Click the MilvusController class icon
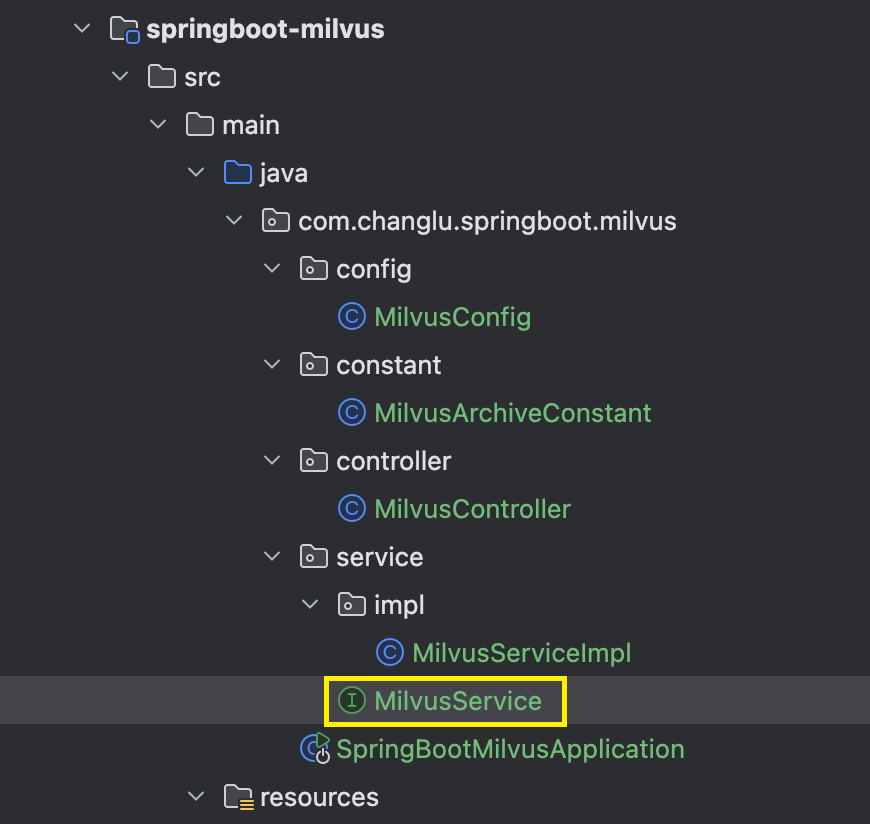Viewport: 870px width, 824px height. (352, 509)
